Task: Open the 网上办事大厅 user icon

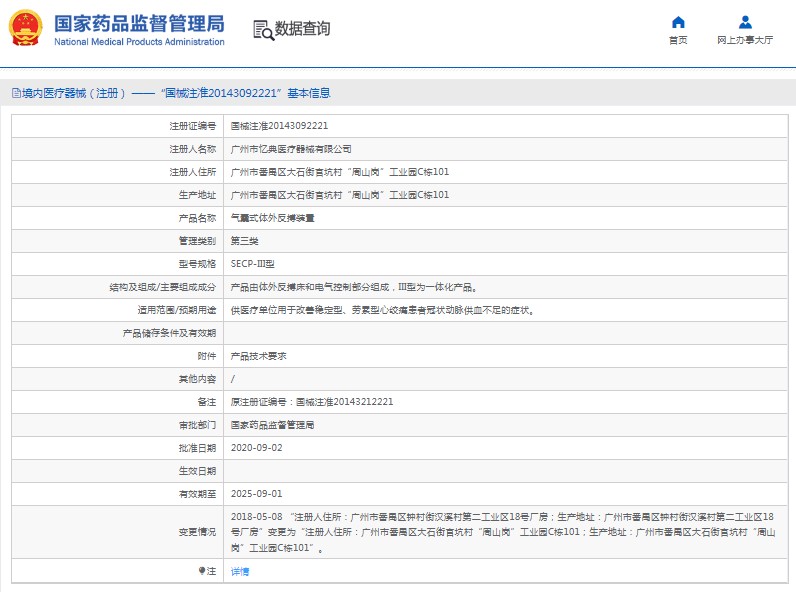Action: [745, 22]
